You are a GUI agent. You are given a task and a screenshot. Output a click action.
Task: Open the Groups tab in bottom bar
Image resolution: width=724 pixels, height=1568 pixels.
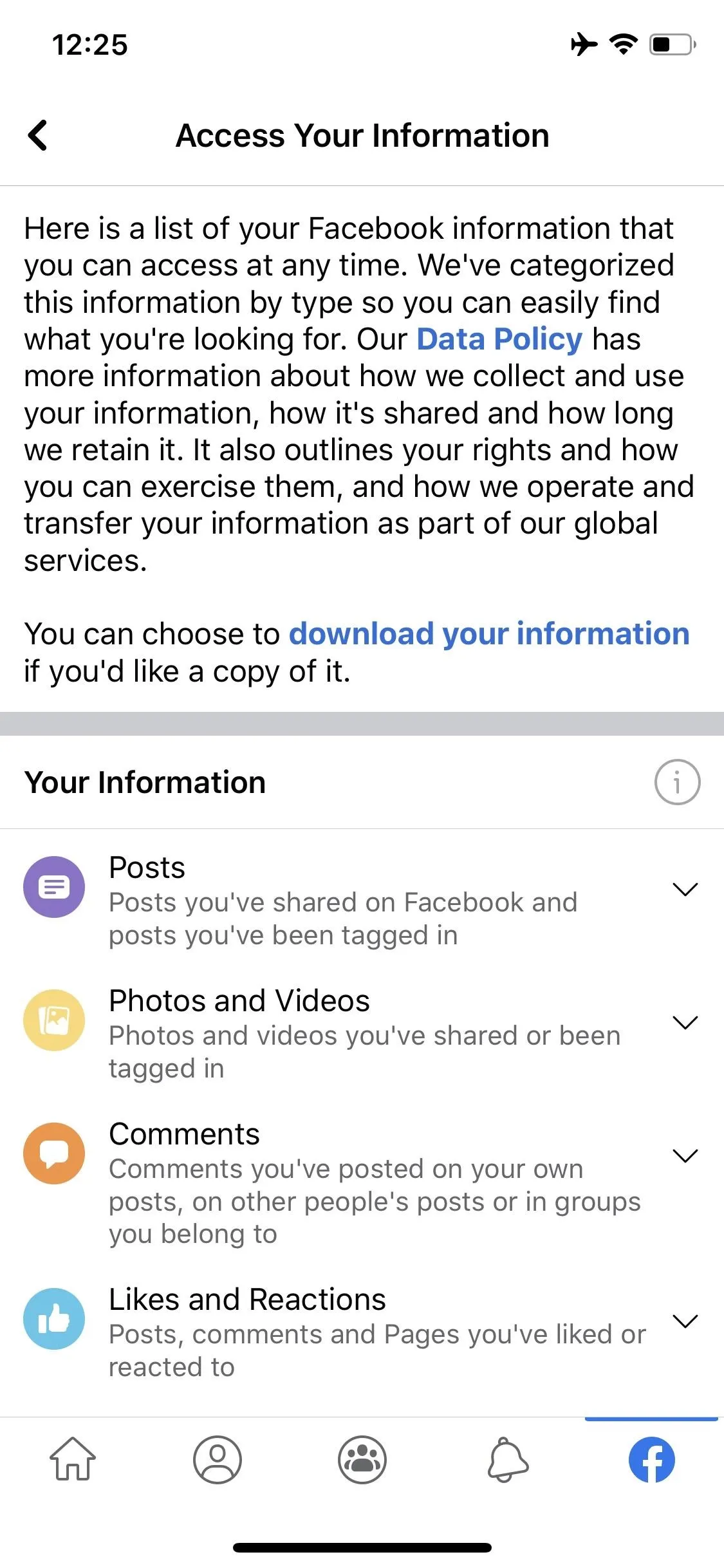tap(362, 1459)
